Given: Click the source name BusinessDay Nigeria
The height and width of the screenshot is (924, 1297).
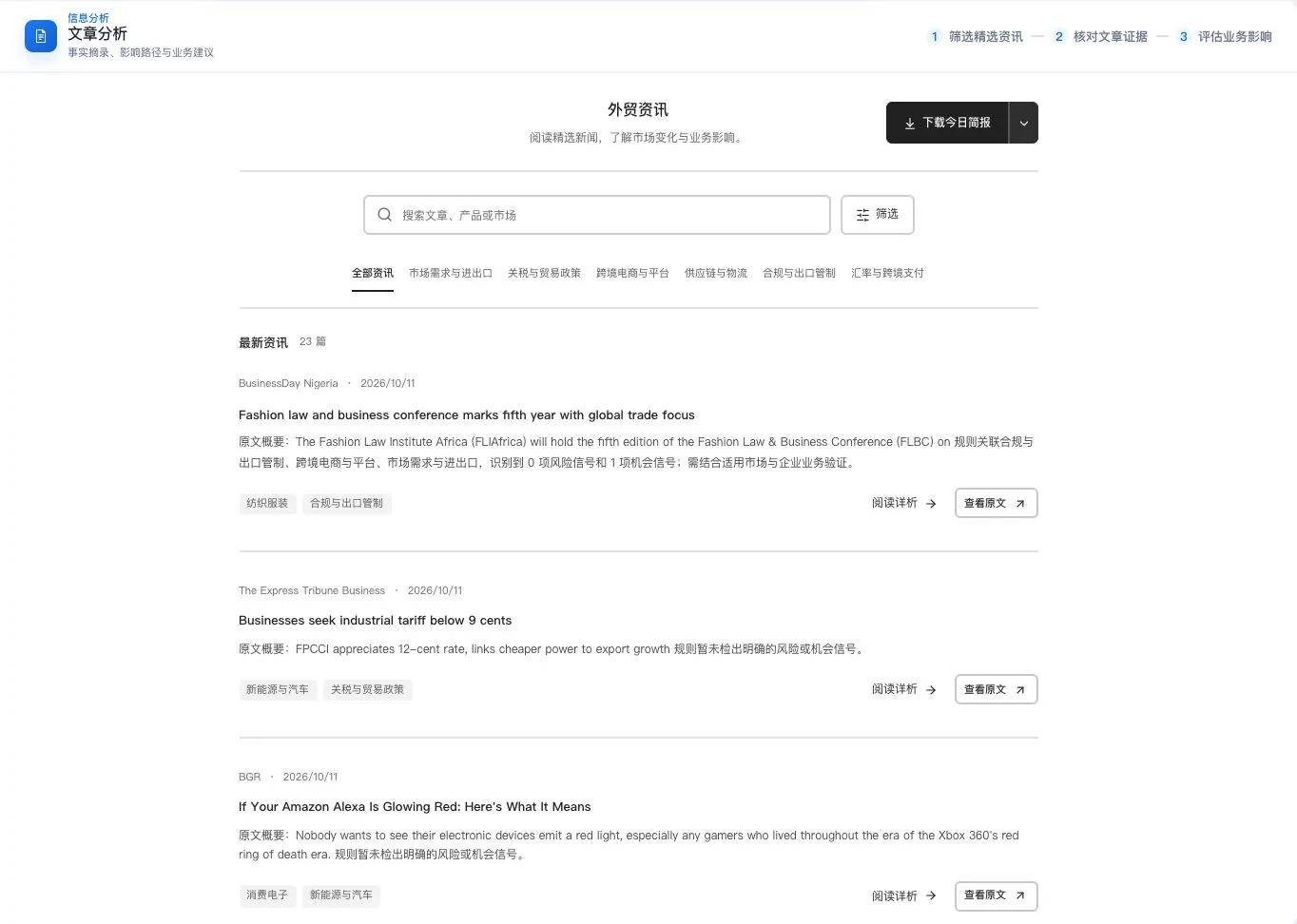Looking at the screenshot, I should tap(288, 383).
